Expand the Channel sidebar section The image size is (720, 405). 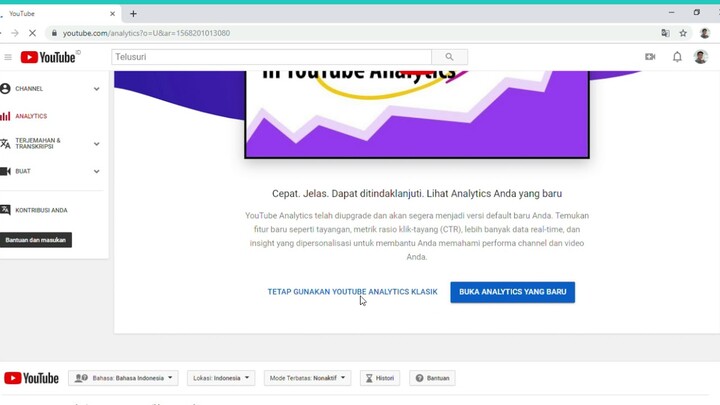[96, 89]
